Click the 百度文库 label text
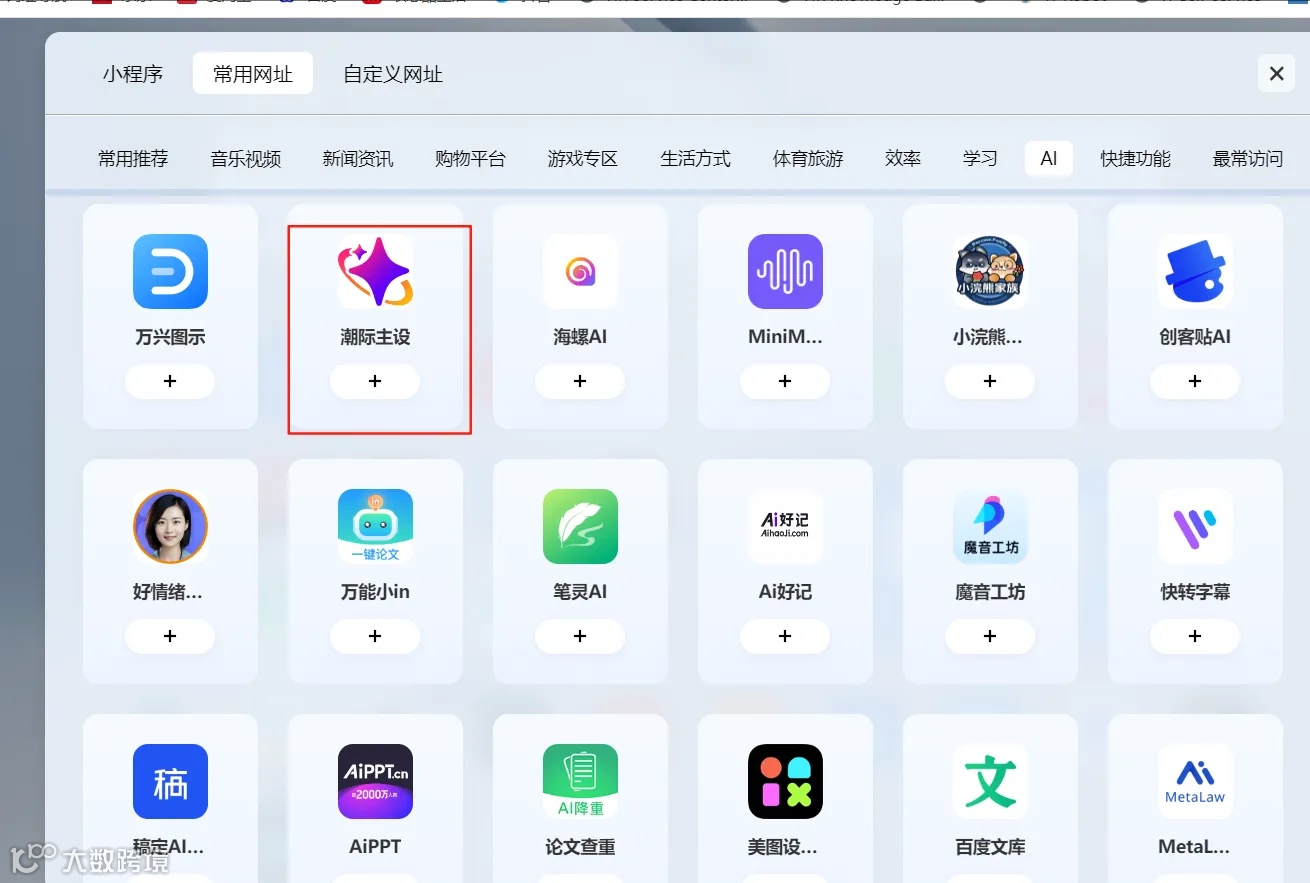The image size is (1310, 883). [x=990, y=847]
